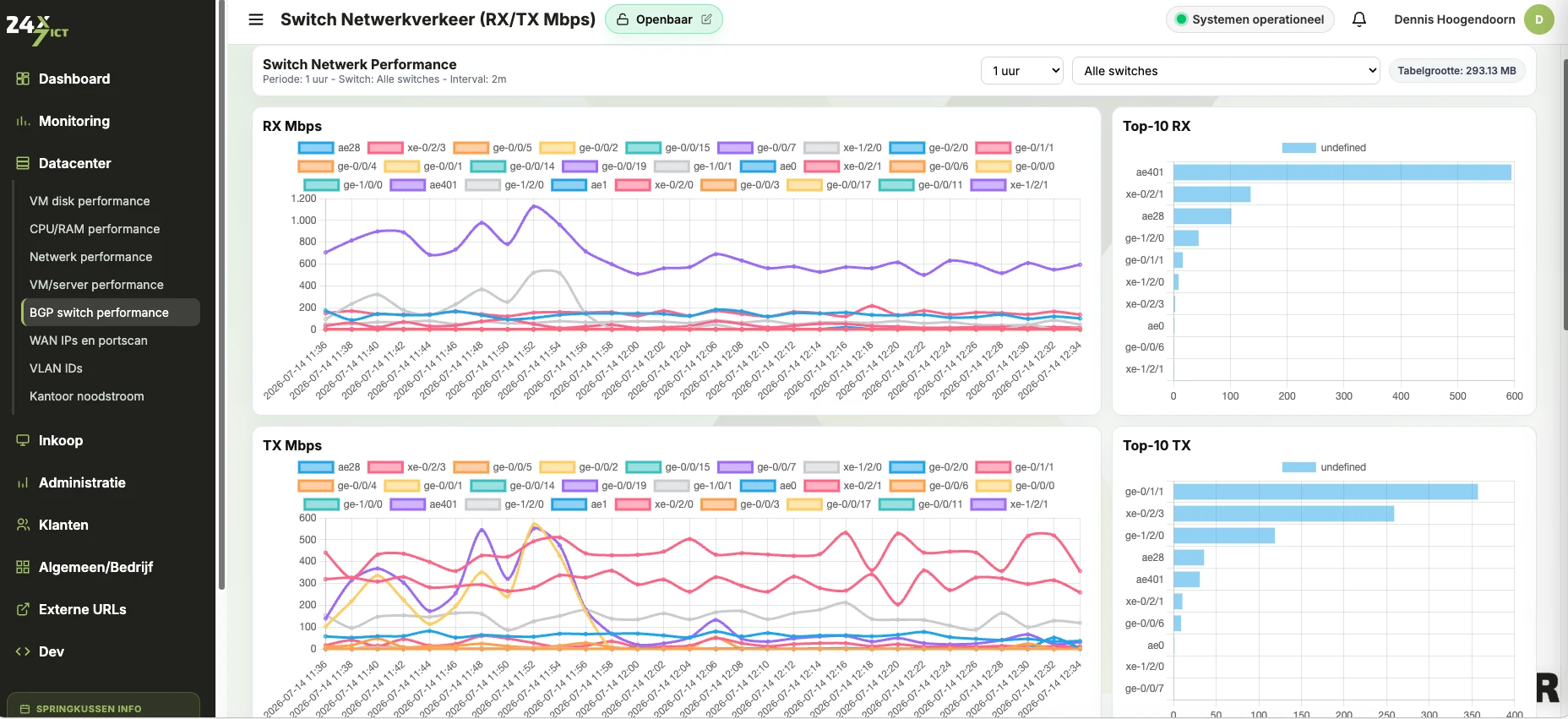Click the Tabelgrootte 293.13 MB badge
The width and height of the screenshot is (1568, 719).
[x=1456, y=71]
